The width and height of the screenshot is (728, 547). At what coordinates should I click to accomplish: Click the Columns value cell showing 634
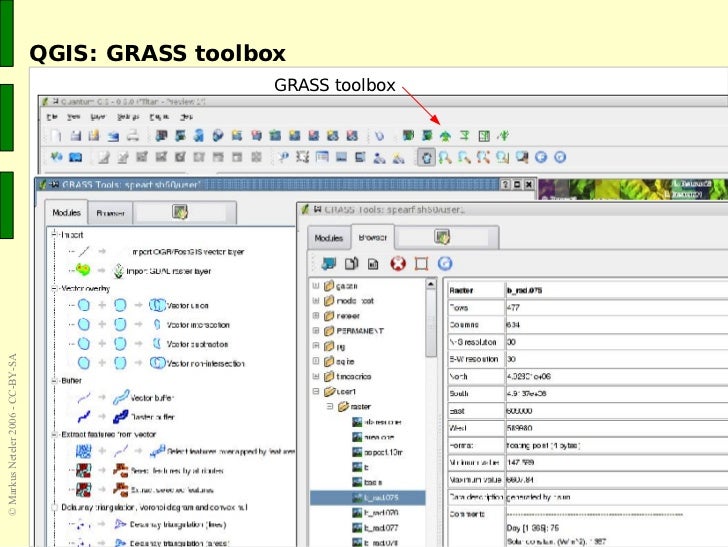[617, 325]
